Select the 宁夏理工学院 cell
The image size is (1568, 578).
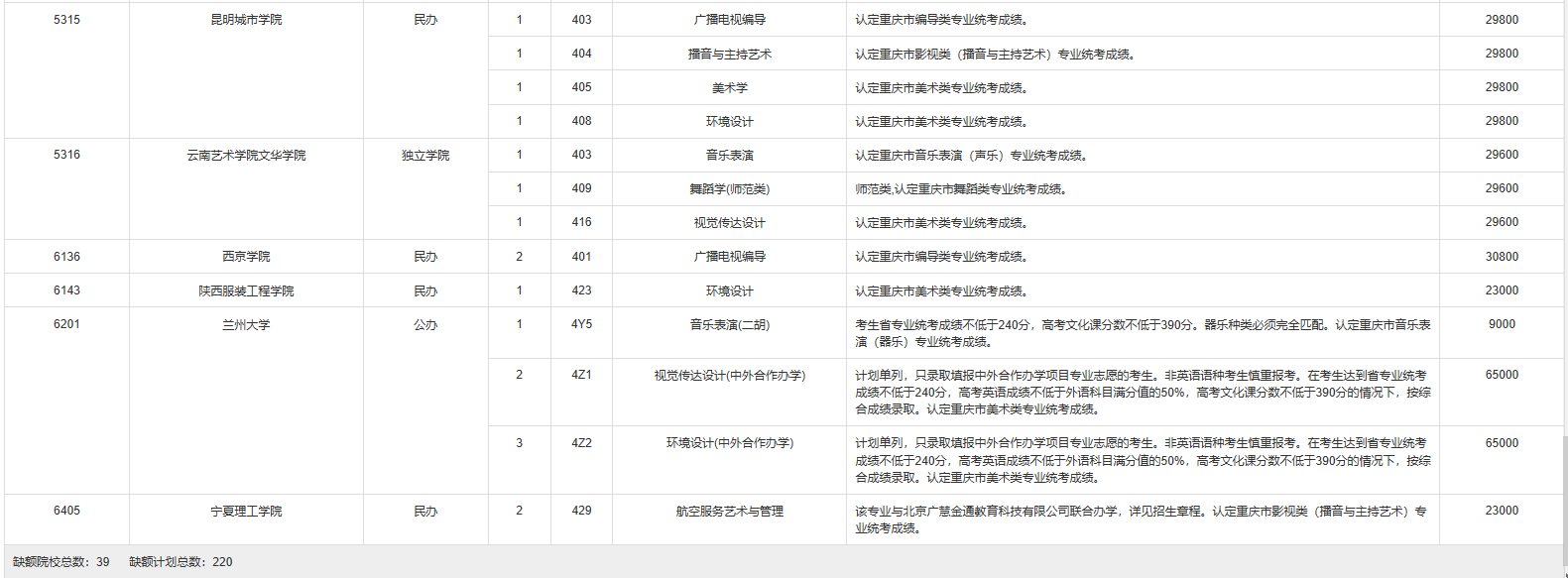[x=246, y=512]
